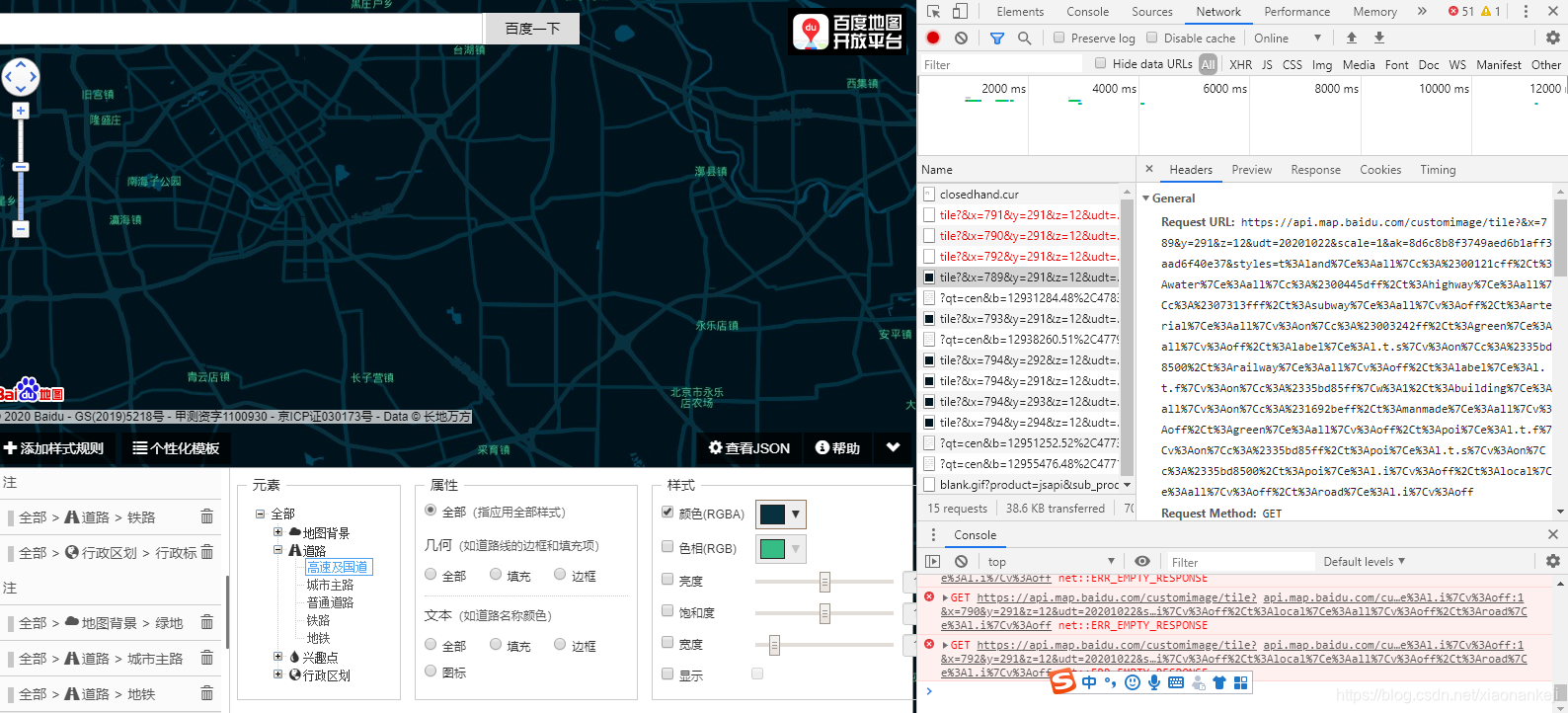Click the DevTools inspect element icon
1568x713 pixels.
click(x=933, y=12)
